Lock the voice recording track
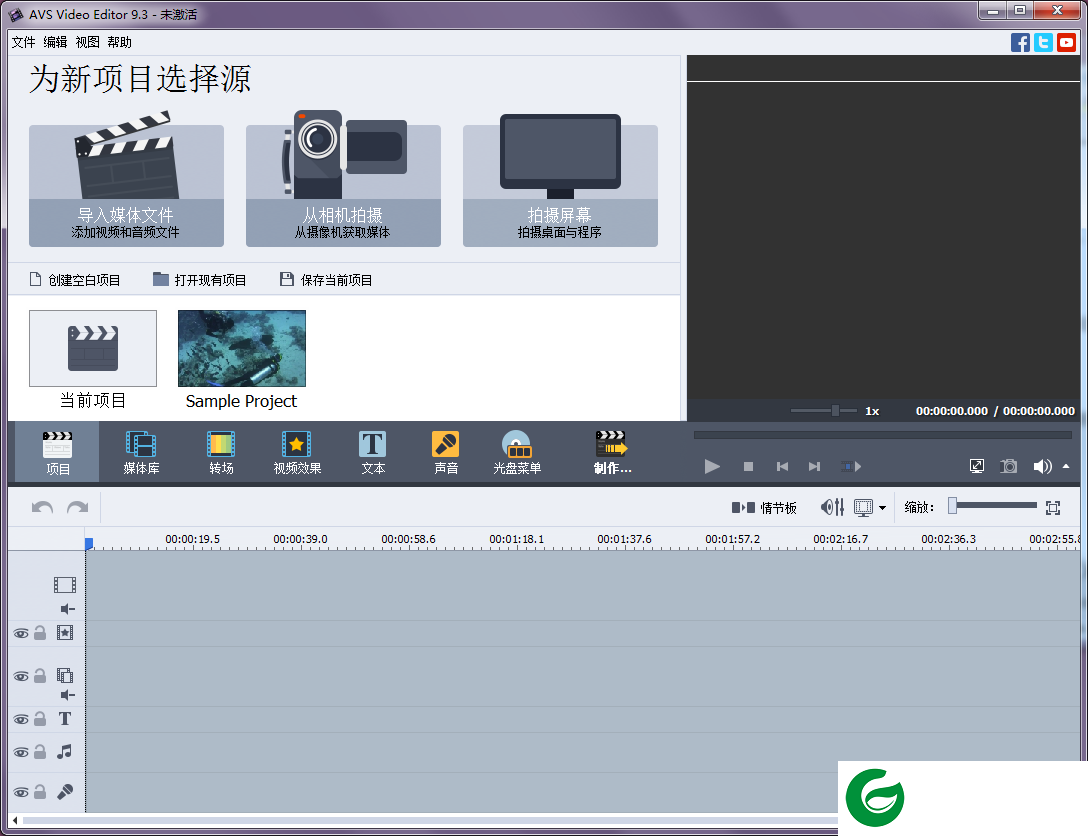Screen dimensions: 1088x836 tap(40, 792)
